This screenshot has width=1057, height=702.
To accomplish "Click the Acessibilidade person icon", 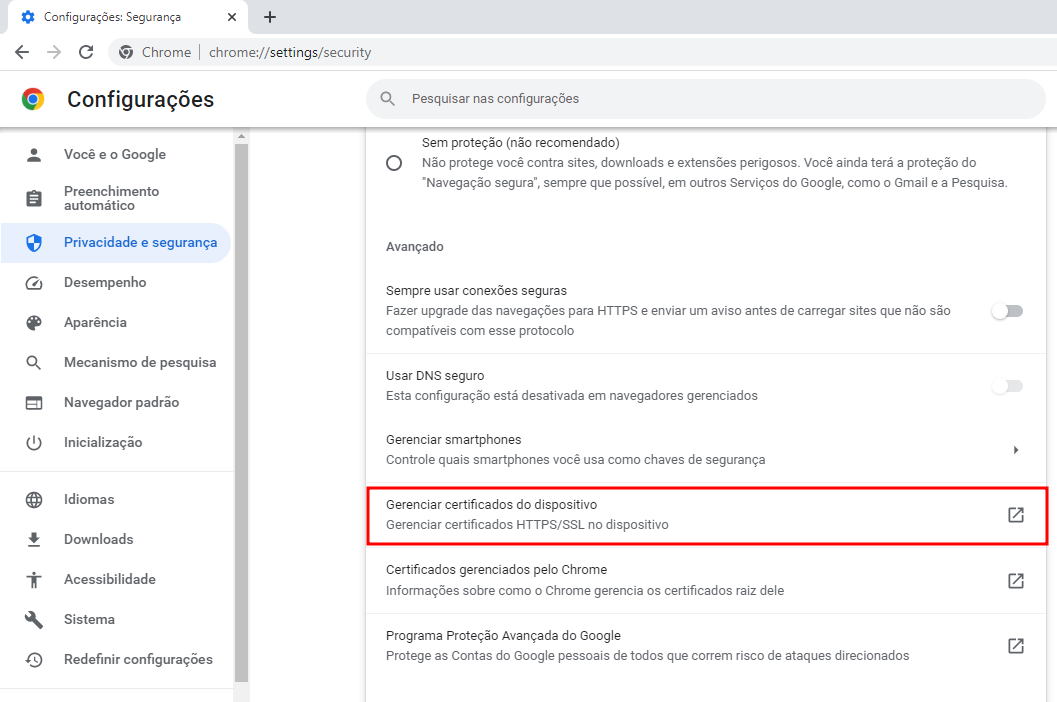I will (x=34, y=579).
